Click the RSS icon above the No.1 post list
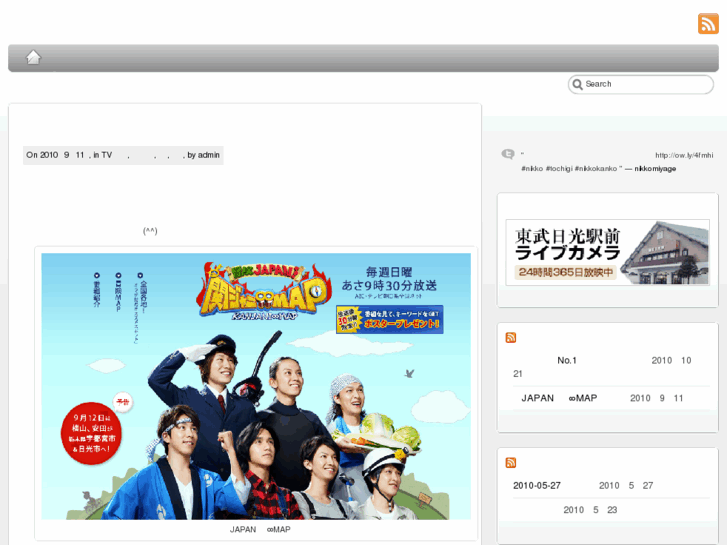Viewport: 727px width, 545px height. pos(510,338)
